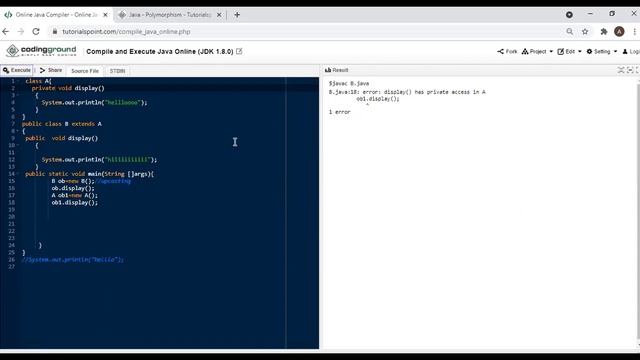
Task: Click the Share arrow icon
Action: [x=42, y=70]
